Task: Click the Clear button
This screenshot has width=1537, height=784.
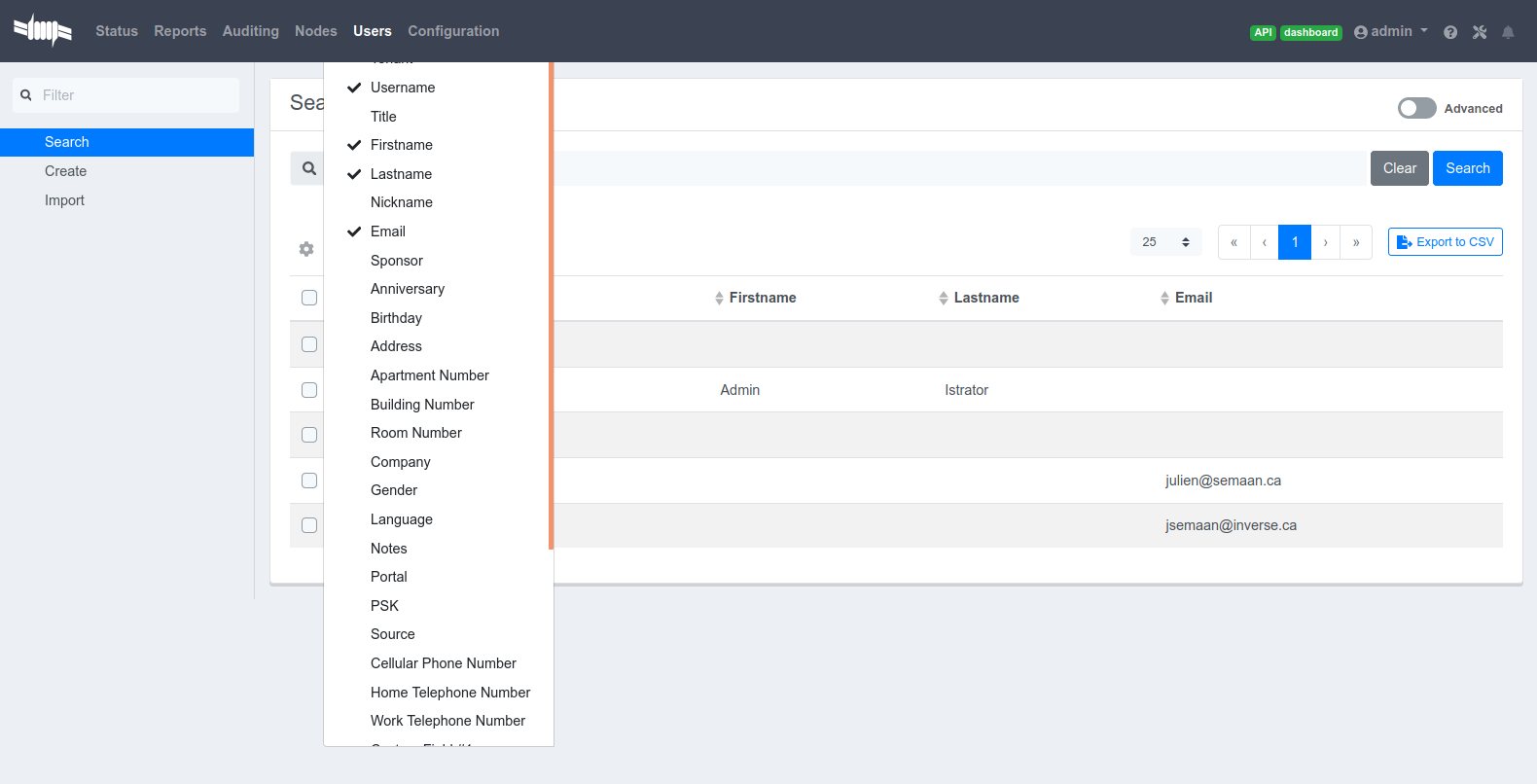Action: (1400, 168)
